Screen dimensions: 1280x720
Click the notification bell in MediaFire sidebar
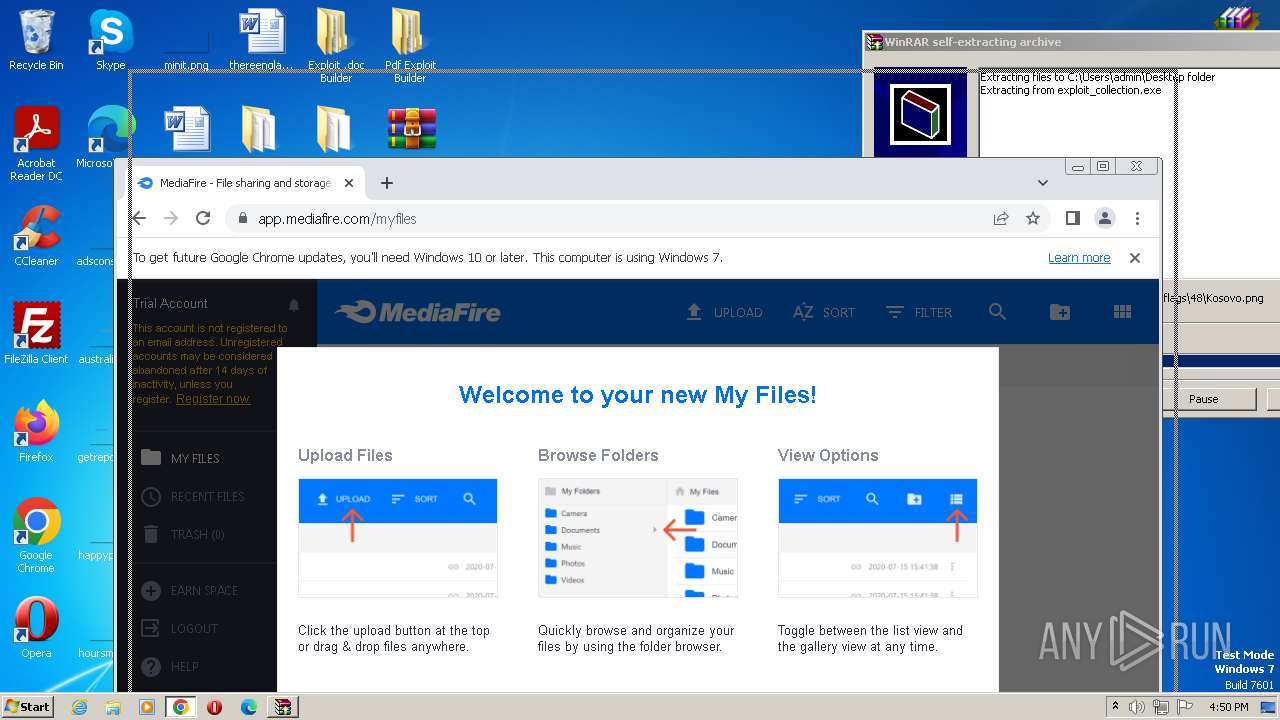[x=294, y=304]
